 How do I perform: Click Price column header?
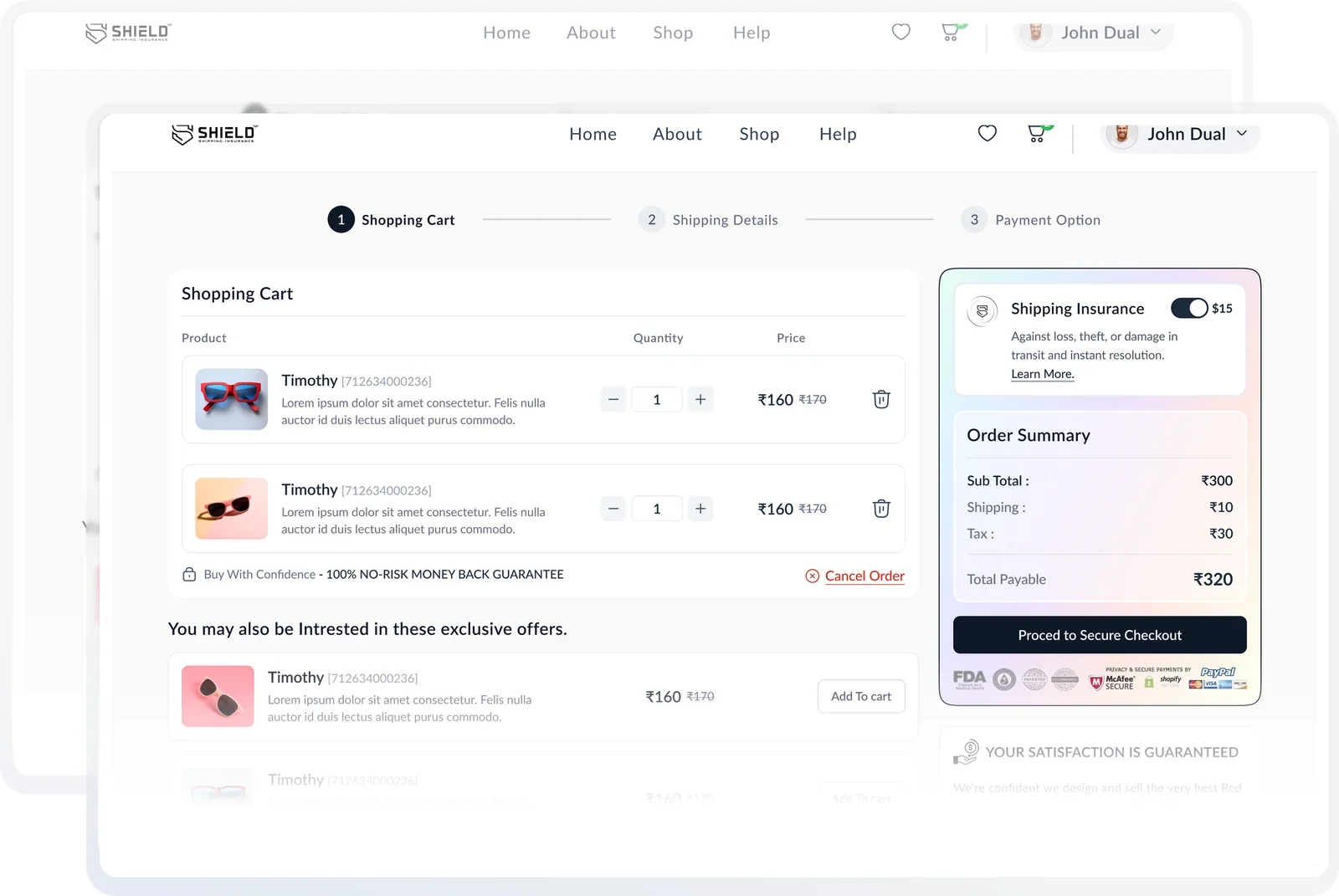(x=791, y=338)
